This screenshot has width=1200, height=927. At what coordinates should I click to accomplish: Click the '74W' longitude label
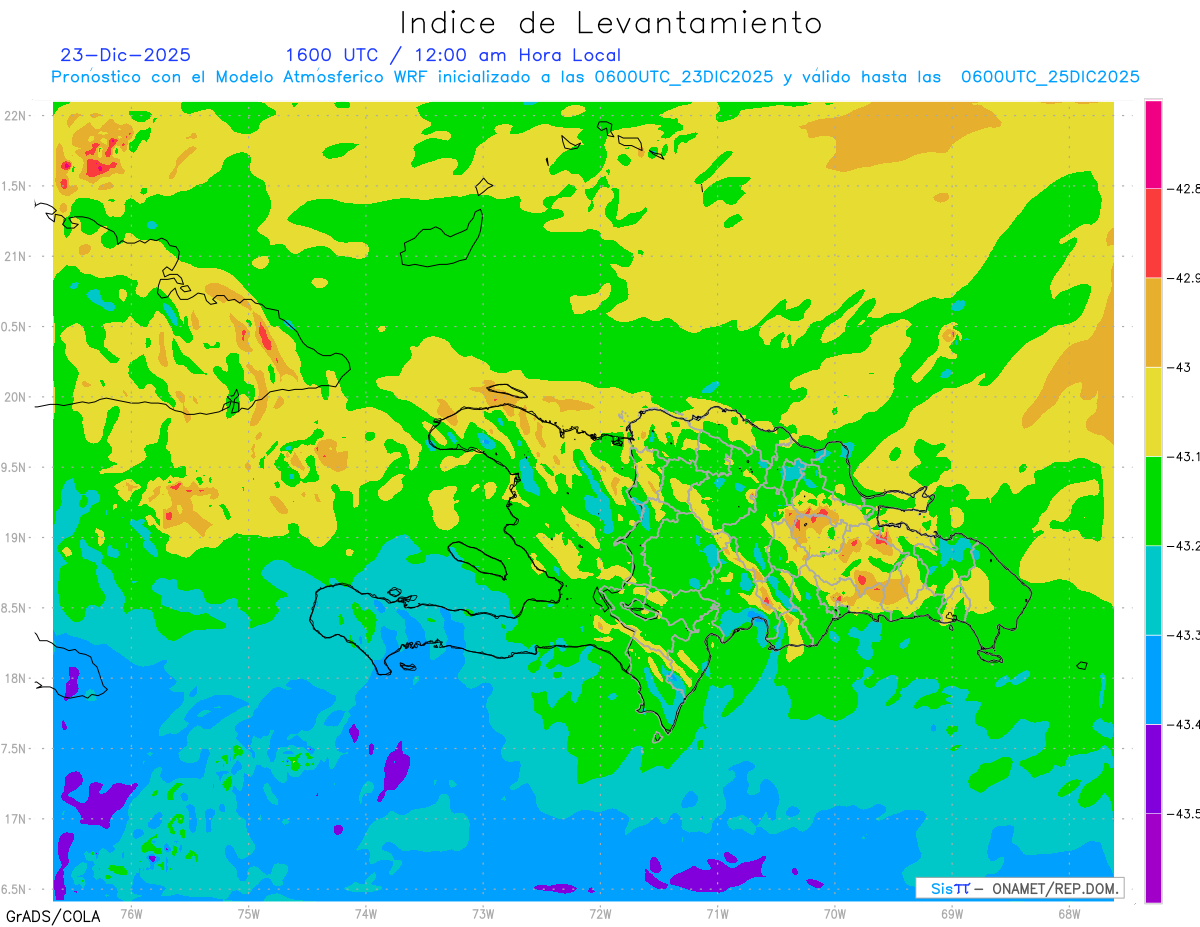pos(366,913)
